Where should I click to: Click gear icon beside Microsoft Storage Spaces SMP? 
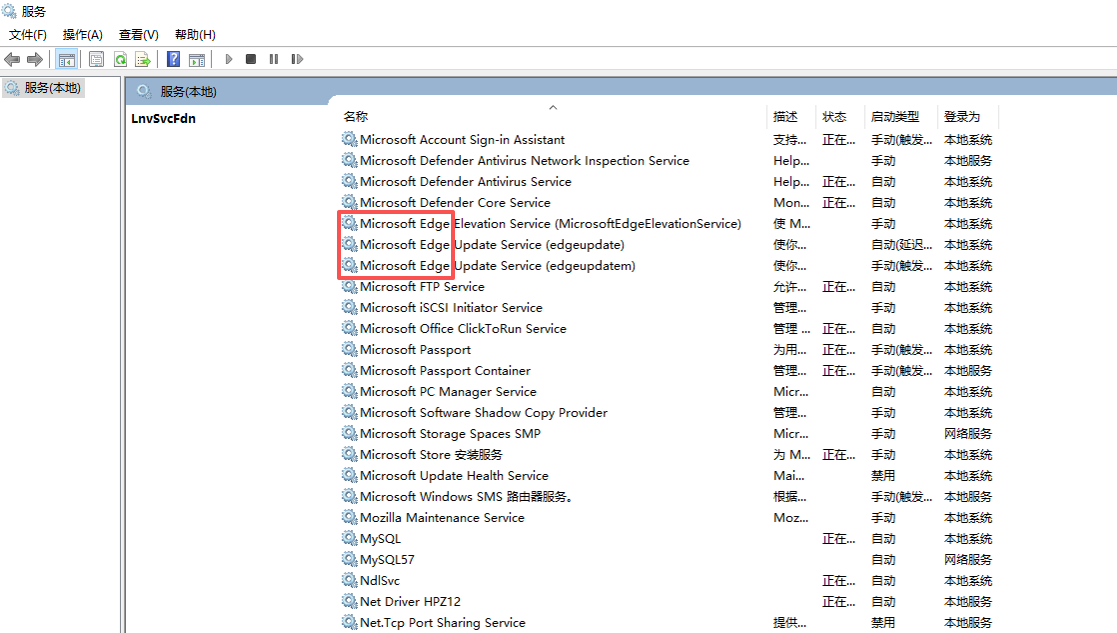click(349, 433)
